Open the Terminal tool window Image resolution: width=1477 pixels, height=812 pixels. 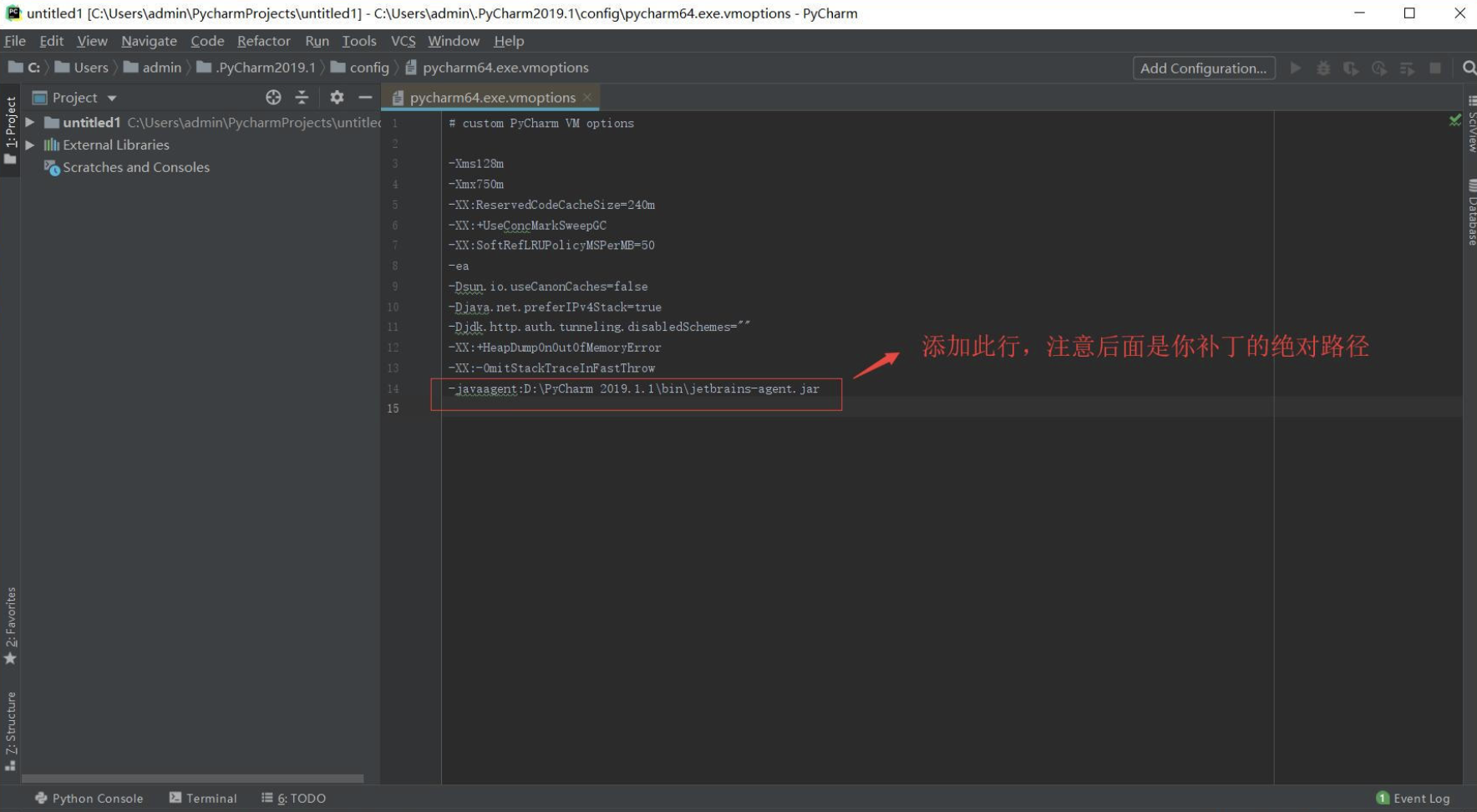[x=203, y=798]
